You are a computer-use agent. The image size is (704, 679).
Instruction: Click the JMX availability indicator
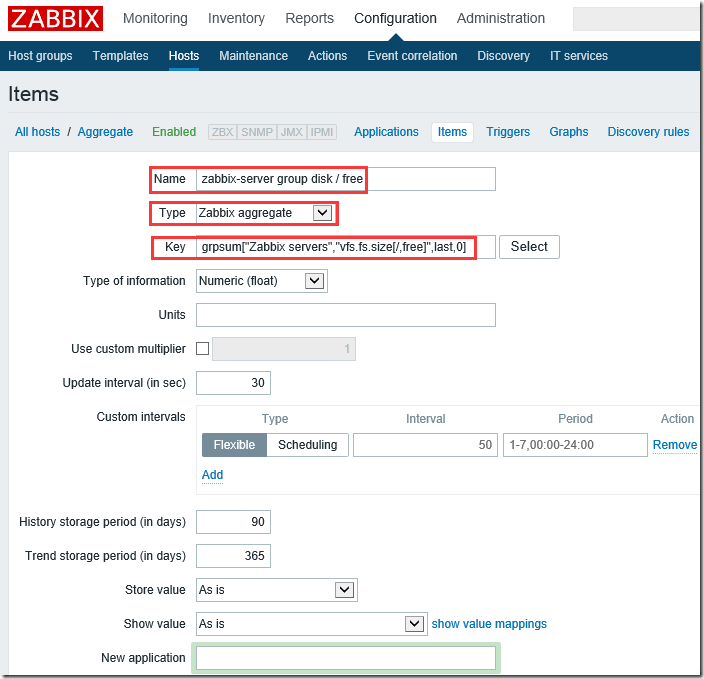[x=291, y=132]
